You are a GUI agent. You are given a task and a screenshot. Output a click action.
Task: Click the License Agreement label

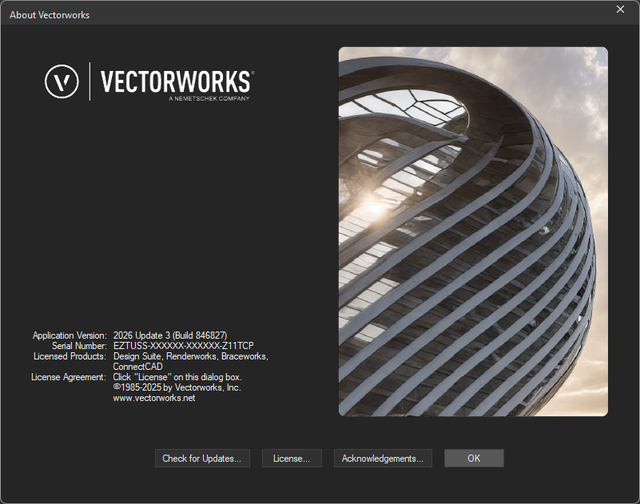pos(69,377)
